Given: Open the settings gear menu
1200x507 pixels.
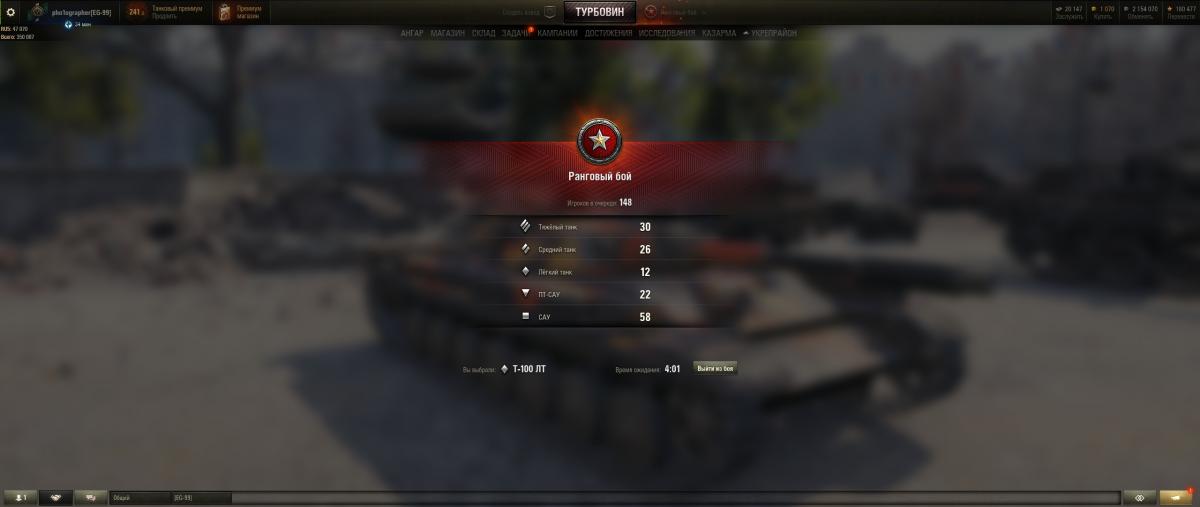Looking at the screenshot, I should click(x=11, y=12).
